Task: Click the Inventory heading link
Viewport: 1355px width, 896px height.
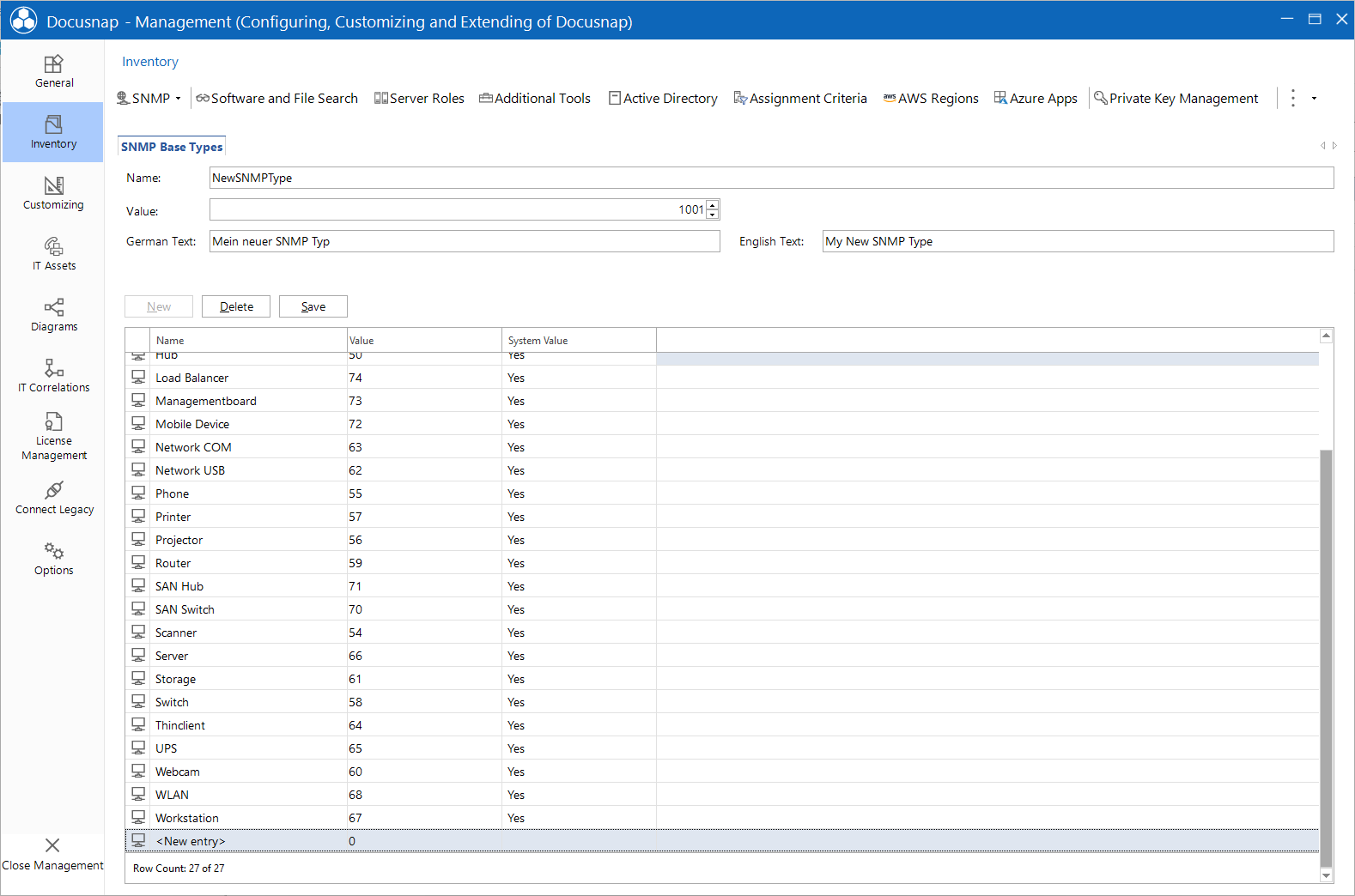Action: click(150, 62)
